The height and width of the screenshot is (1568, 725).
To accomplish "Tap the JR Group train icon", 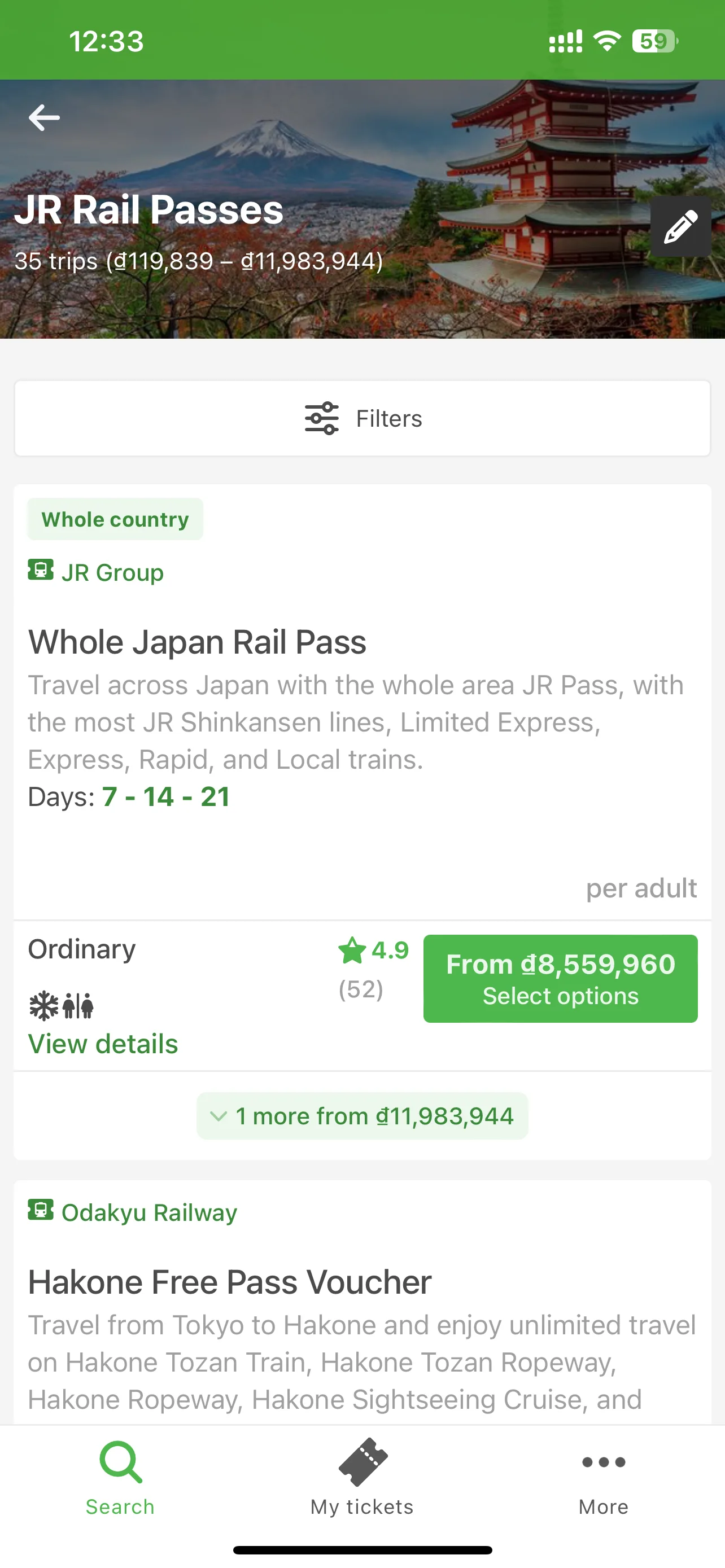I will coord(41,570).
